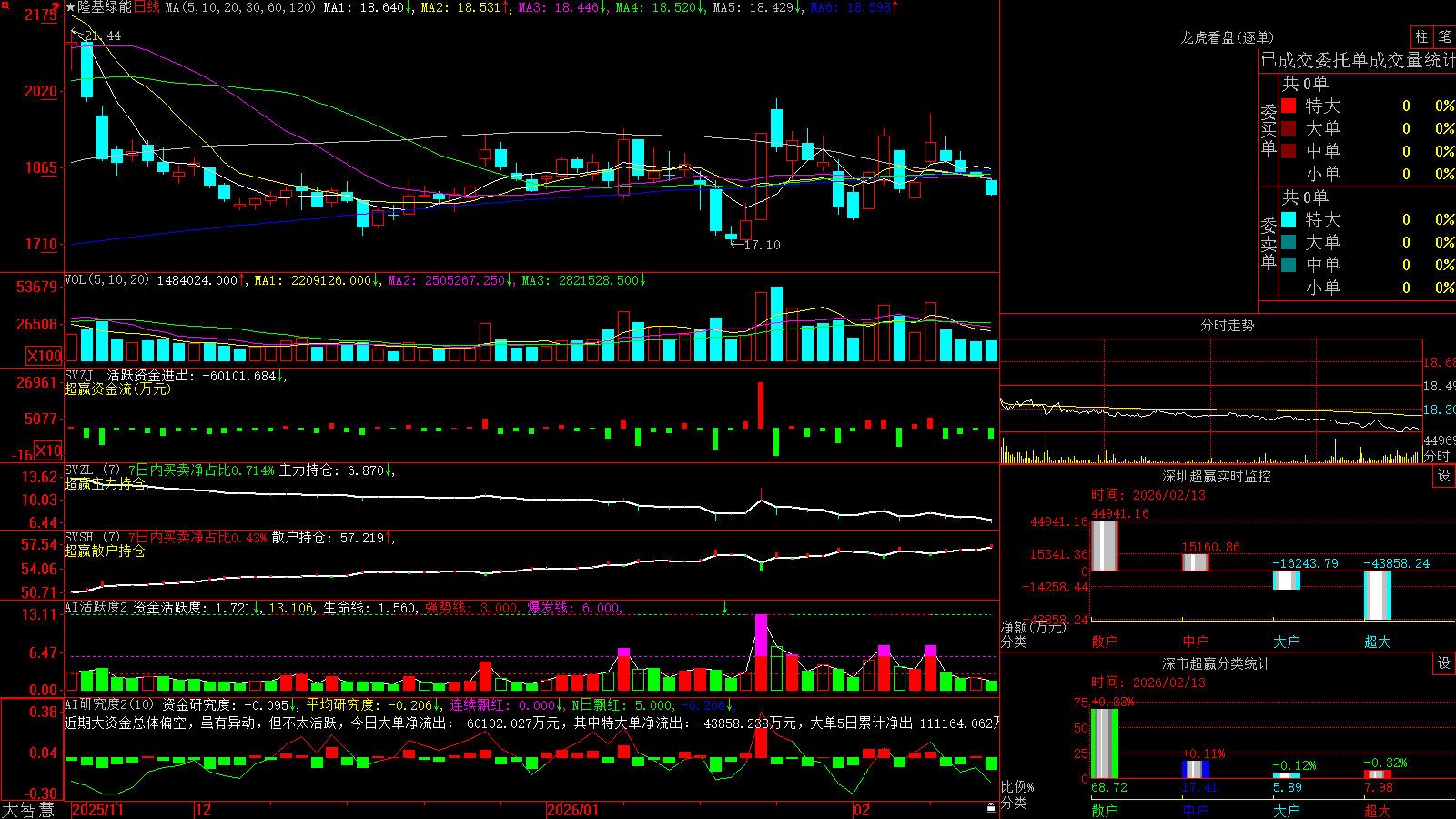Click the 已成交委托单成交量统计 header
This screenshot has width=1456, height=819.
1358,60
